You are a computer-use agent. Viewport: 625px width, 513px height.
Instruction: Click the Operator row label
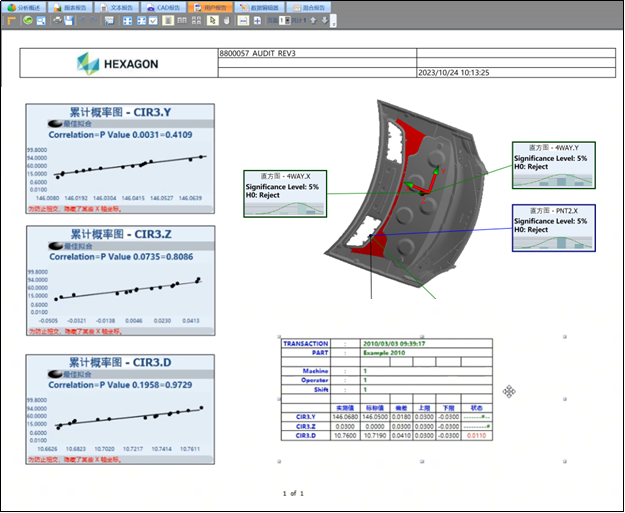coord(315,380)
